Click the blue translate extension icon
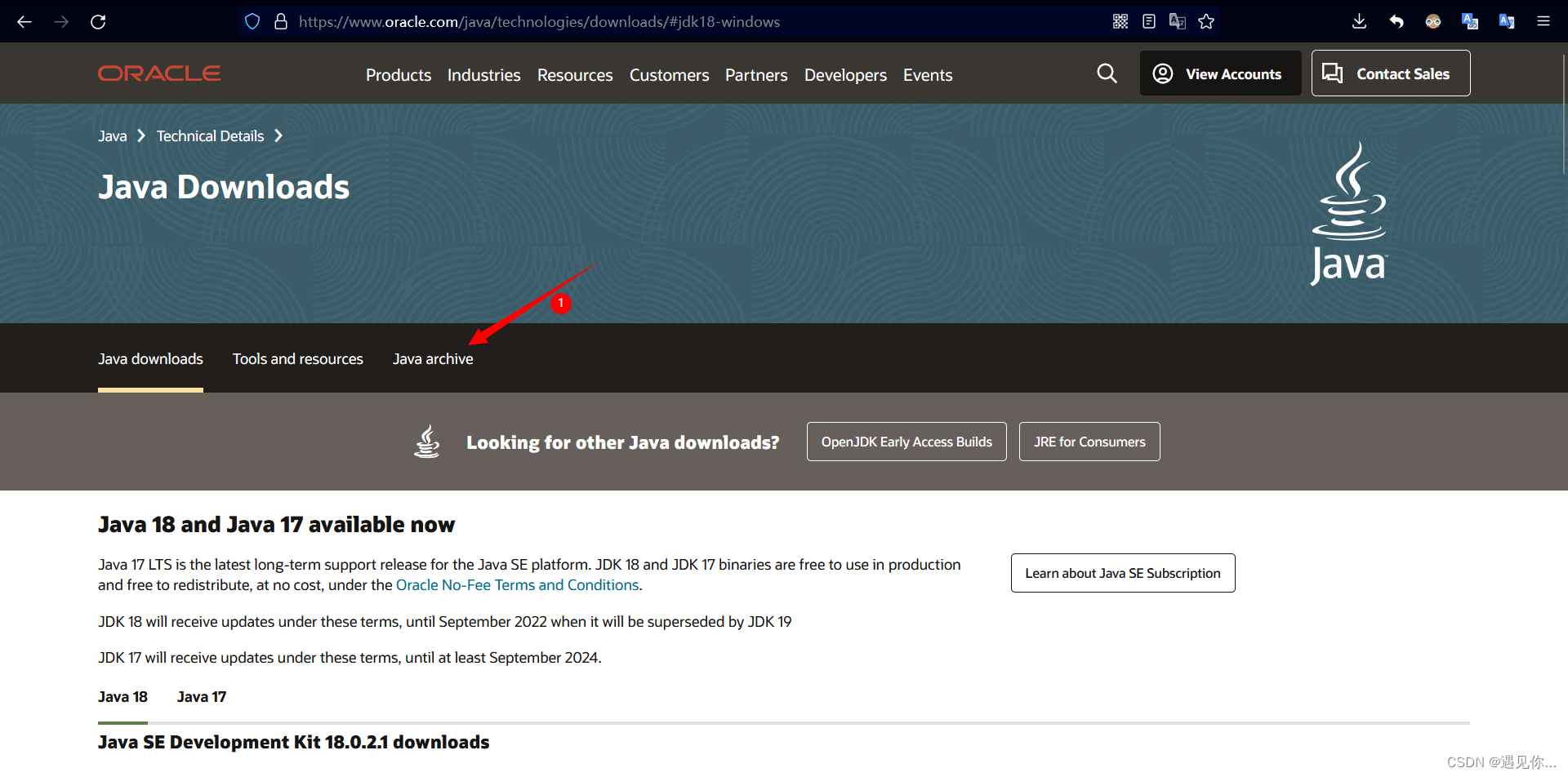Image resolution: width=1568 pixels, height=777 pixels. pyautogui.click(x=1470, y=22)
